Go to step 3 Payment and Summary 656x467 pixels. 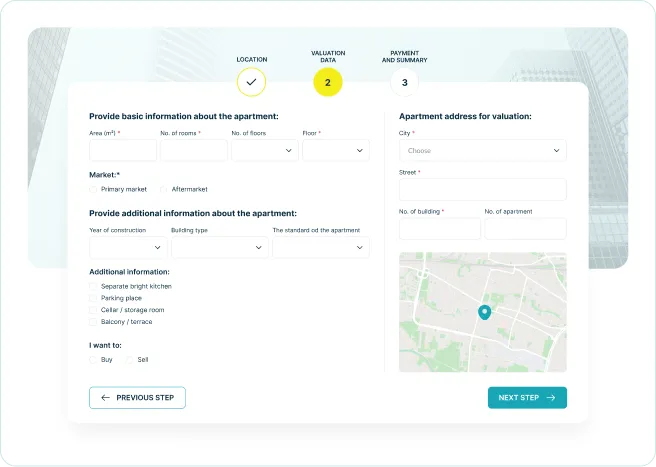(x=405, y=82)
